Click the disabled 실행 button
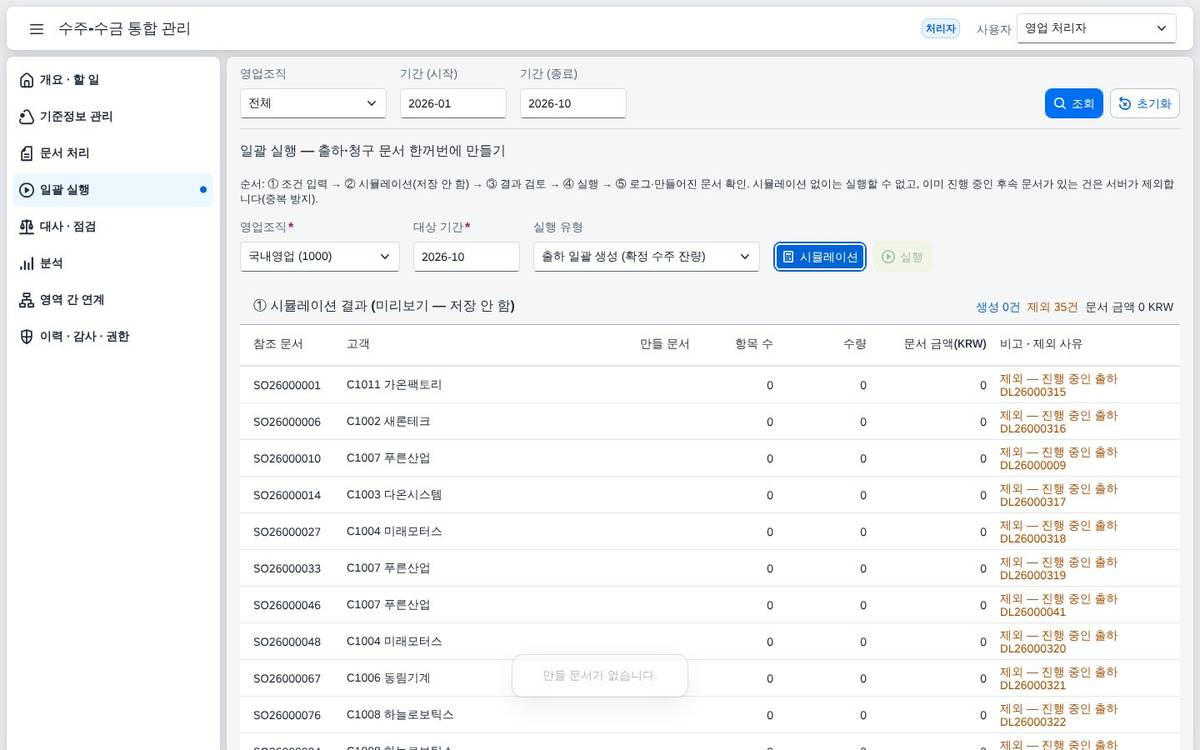This screenshot has width=1200, height=750. tap(902, 257)
